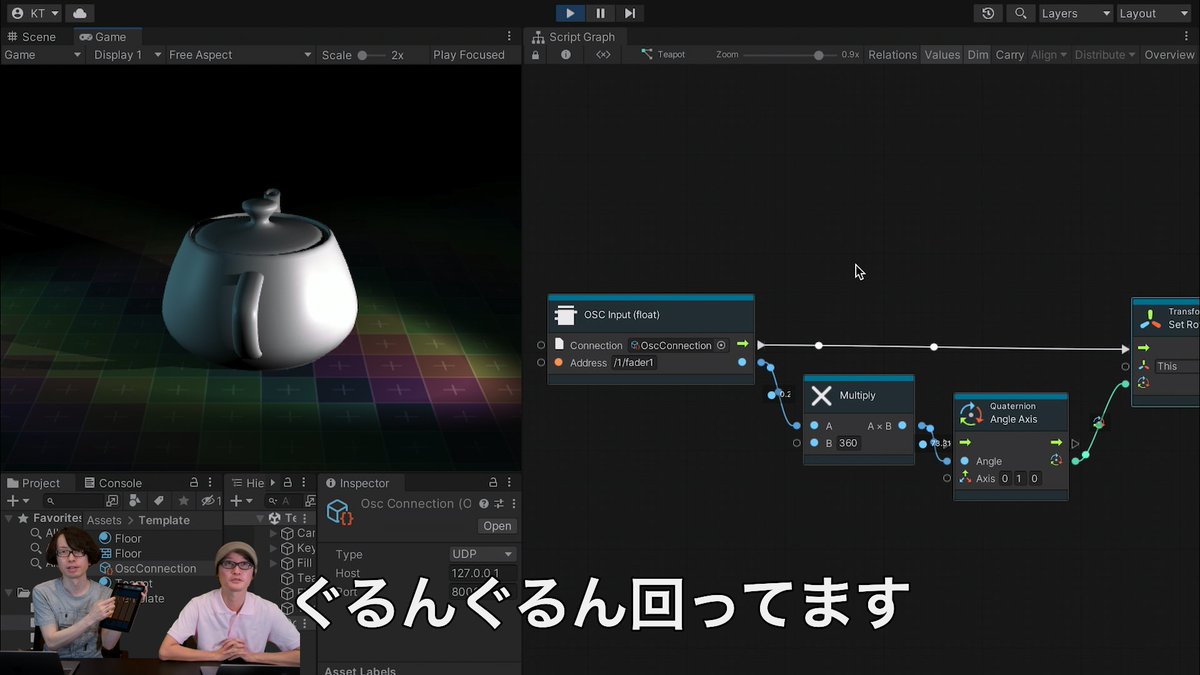Click the Assets breadcrumb link
1200x675 pixels.
pos(104,521)
